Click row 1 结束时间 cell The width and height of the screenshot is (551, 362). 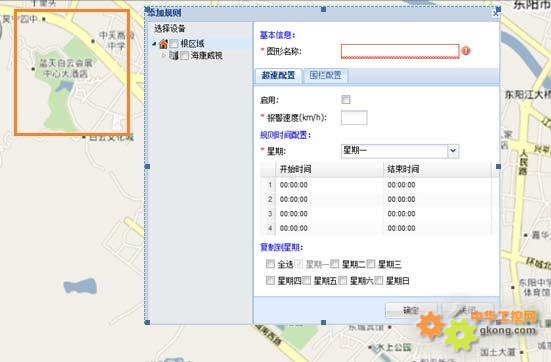pos(437,185)
